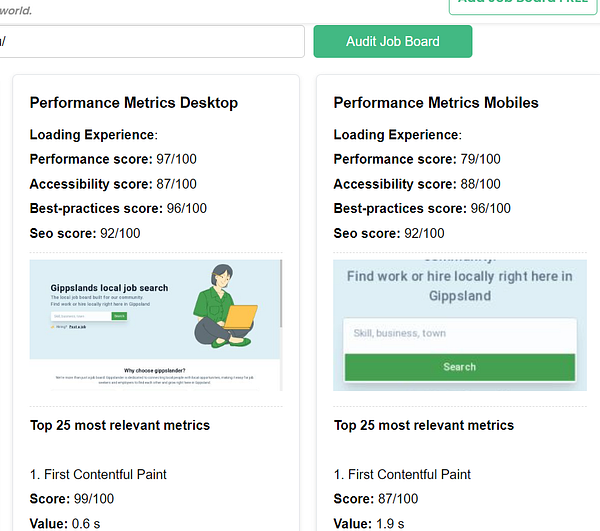Click the green Search button in desktop preview
This screenshot has width=600, height=531.
119,316
